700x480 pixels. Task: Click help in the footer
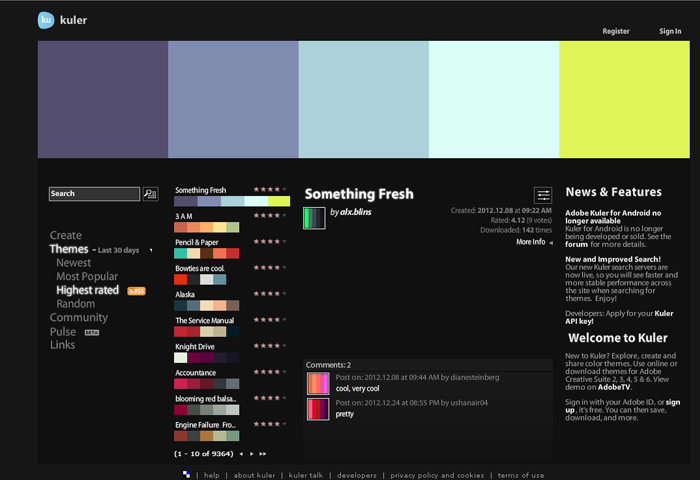pyautogui.click(x=212, y=475)
